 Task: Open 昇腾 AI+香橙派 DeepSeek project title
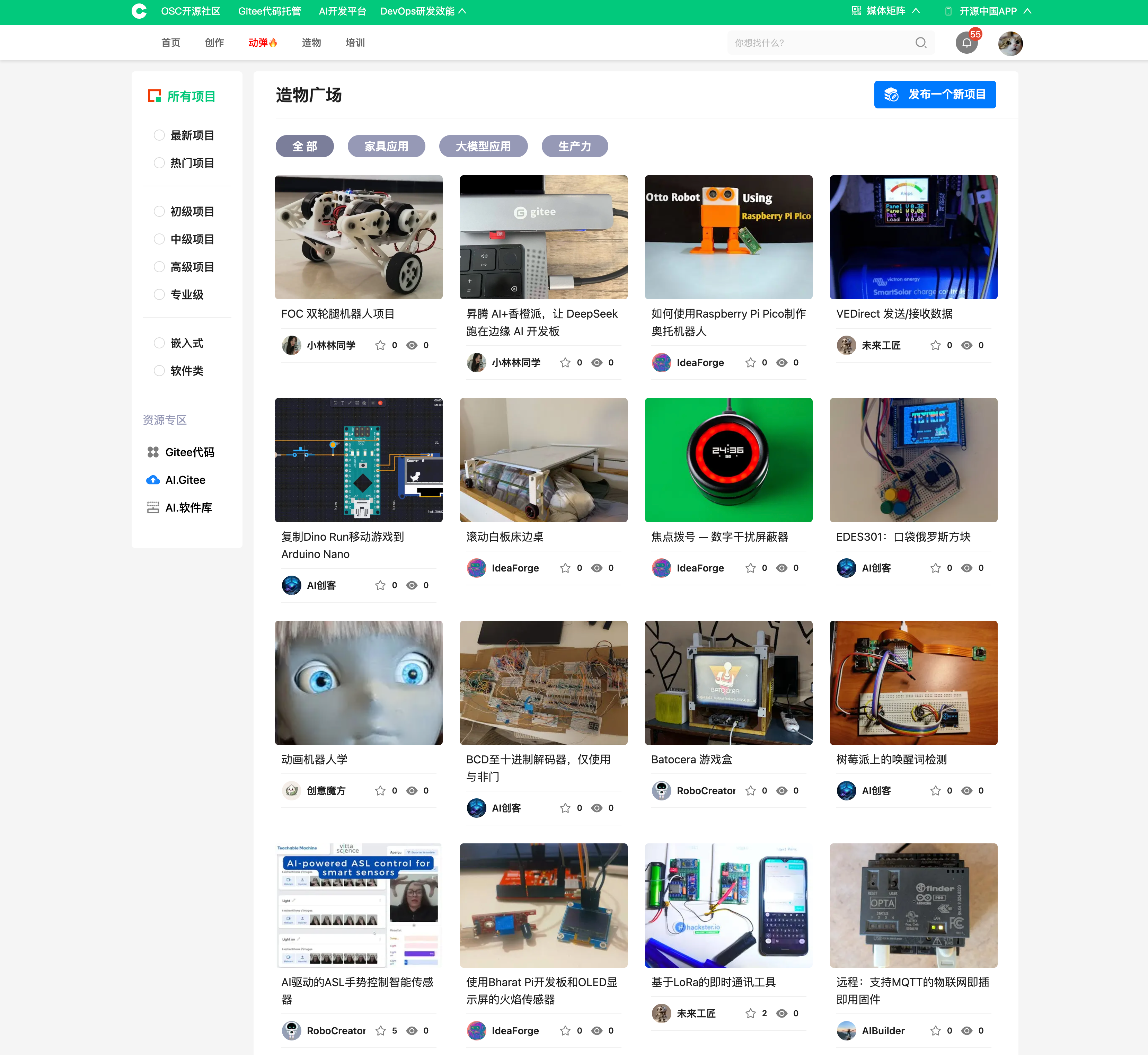click(x=542, y=322)
